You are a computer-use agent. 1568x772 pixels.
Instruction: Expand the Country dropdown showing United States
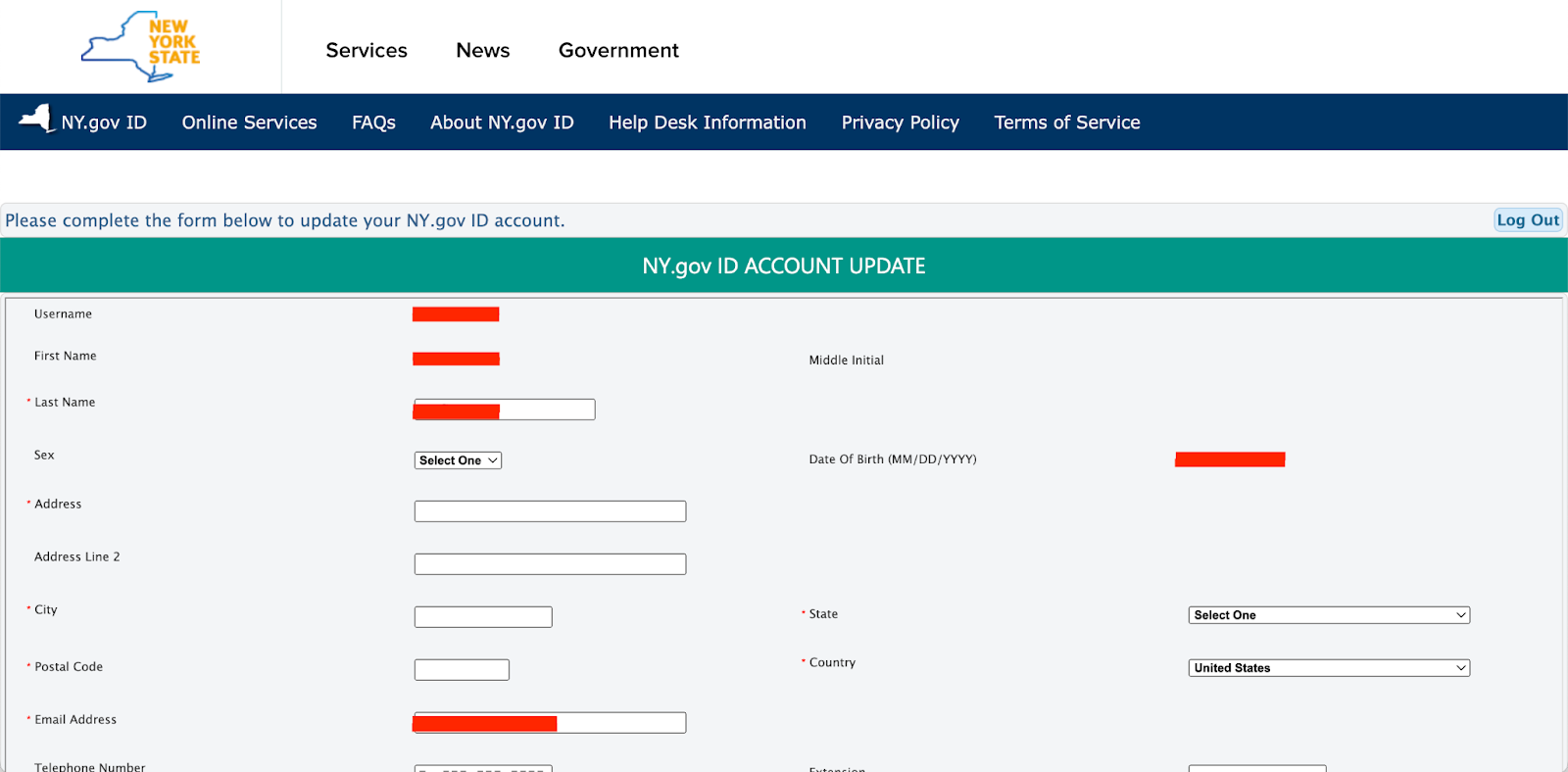click(1329, 668)
